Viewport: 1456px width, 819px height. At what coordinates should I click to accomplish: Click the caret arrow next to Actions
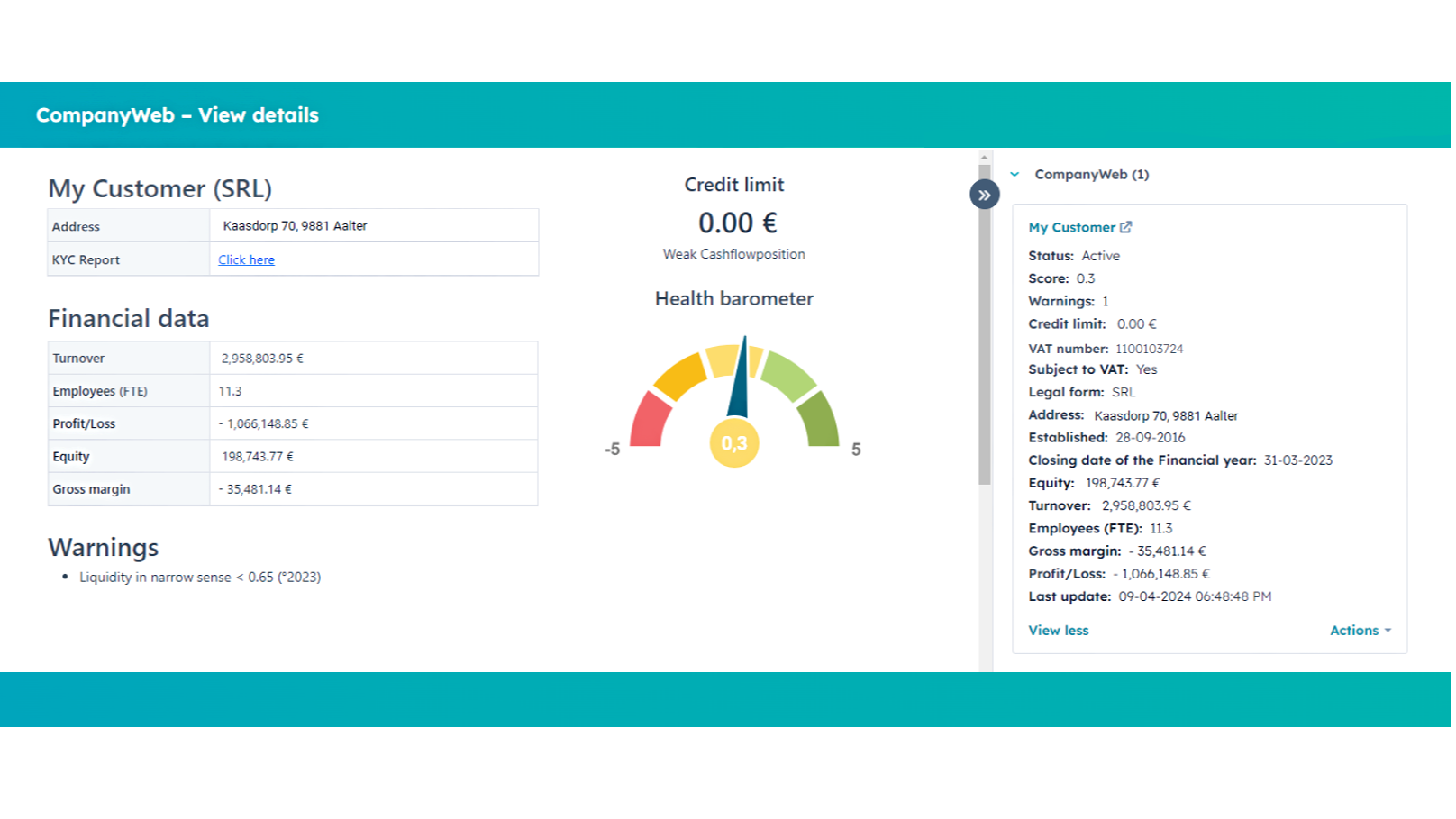click(x=1388, y=632)
